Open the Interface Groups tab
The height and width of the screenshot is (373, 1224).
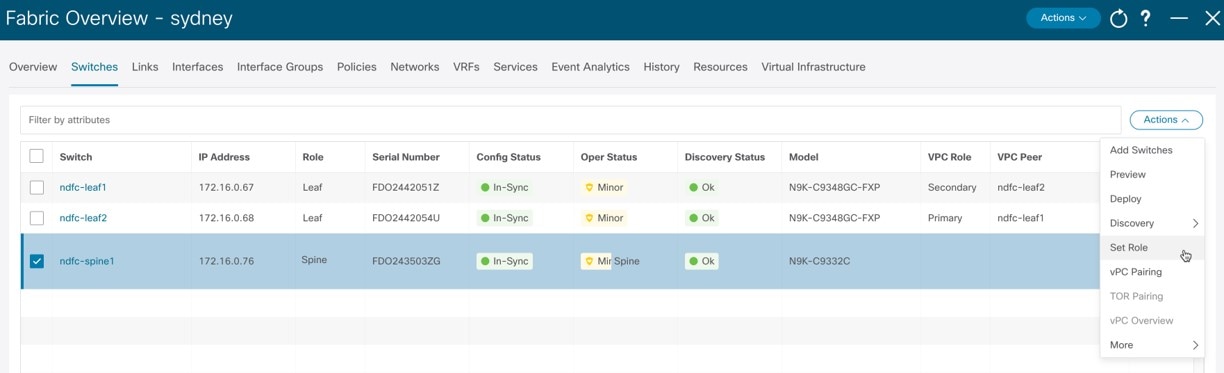click(280, 67)
